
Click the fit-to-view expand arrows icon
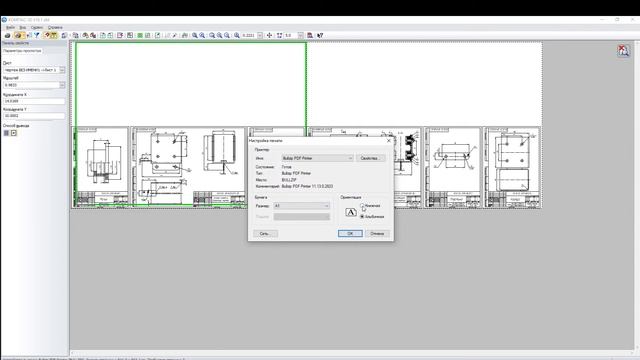280,36
